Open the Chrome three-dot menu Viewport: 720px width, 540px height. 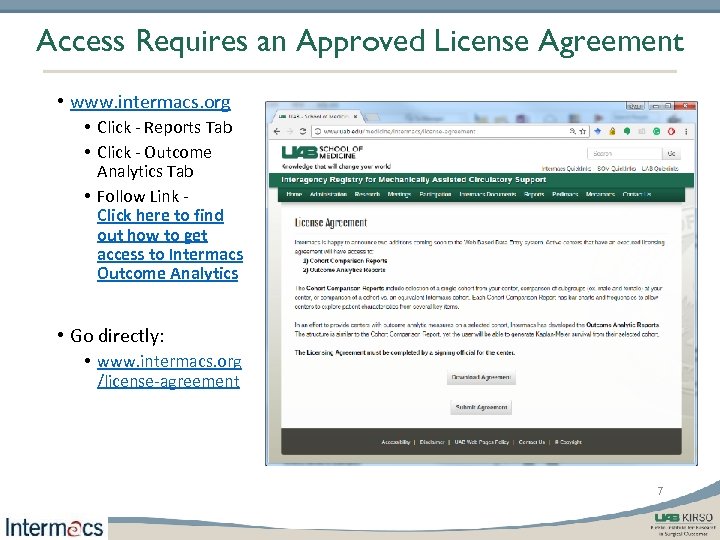click(x=686, y=131)
